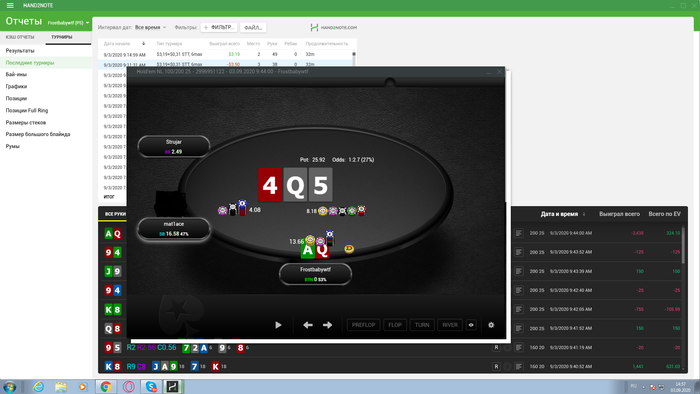Click the ФАЙЛ button
This screenshot has height=394, width=700.
click(253, 27)
